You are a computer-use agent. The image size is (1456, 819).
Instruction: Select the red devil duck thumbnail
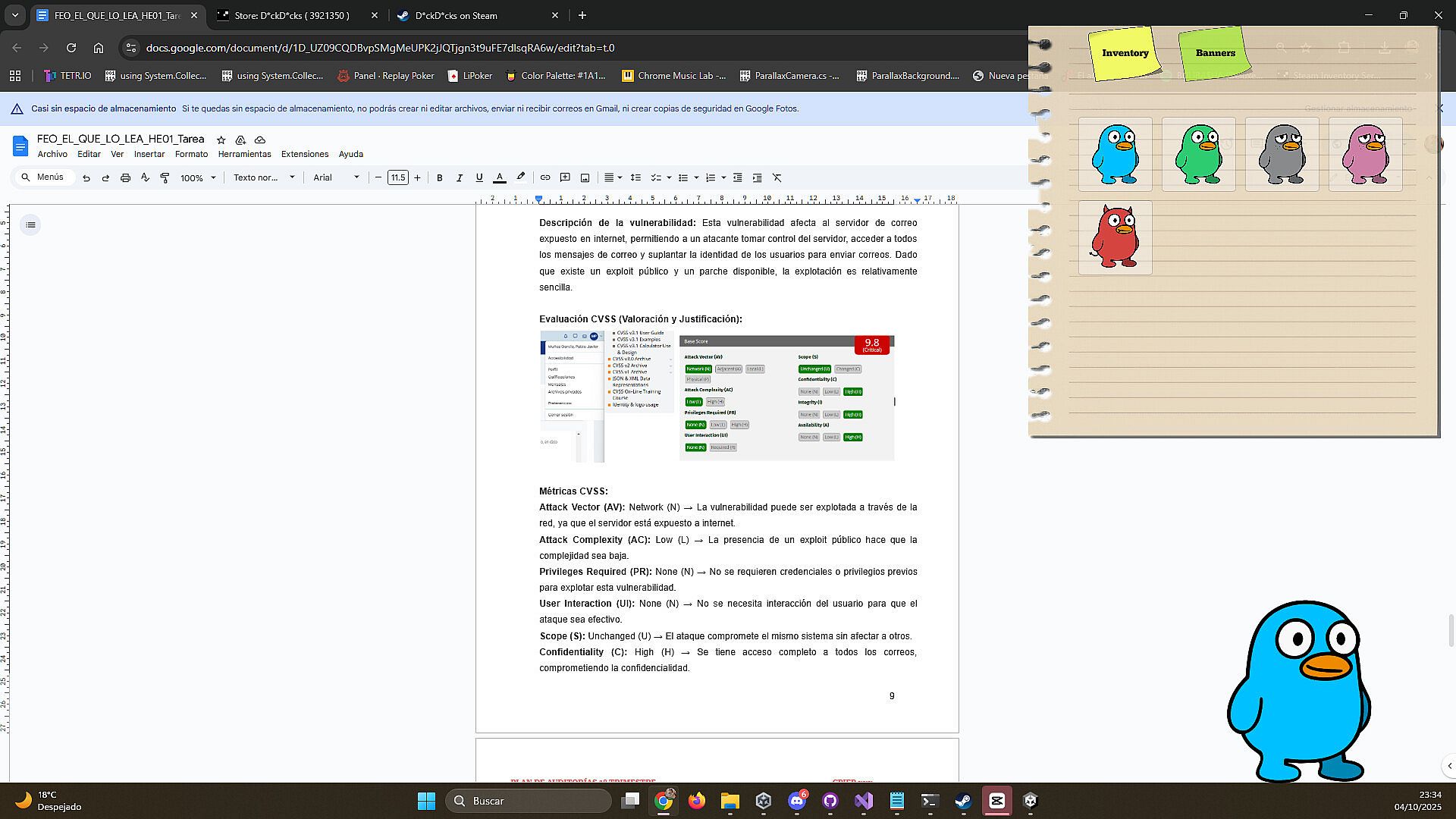click(x=1115, y=237)
